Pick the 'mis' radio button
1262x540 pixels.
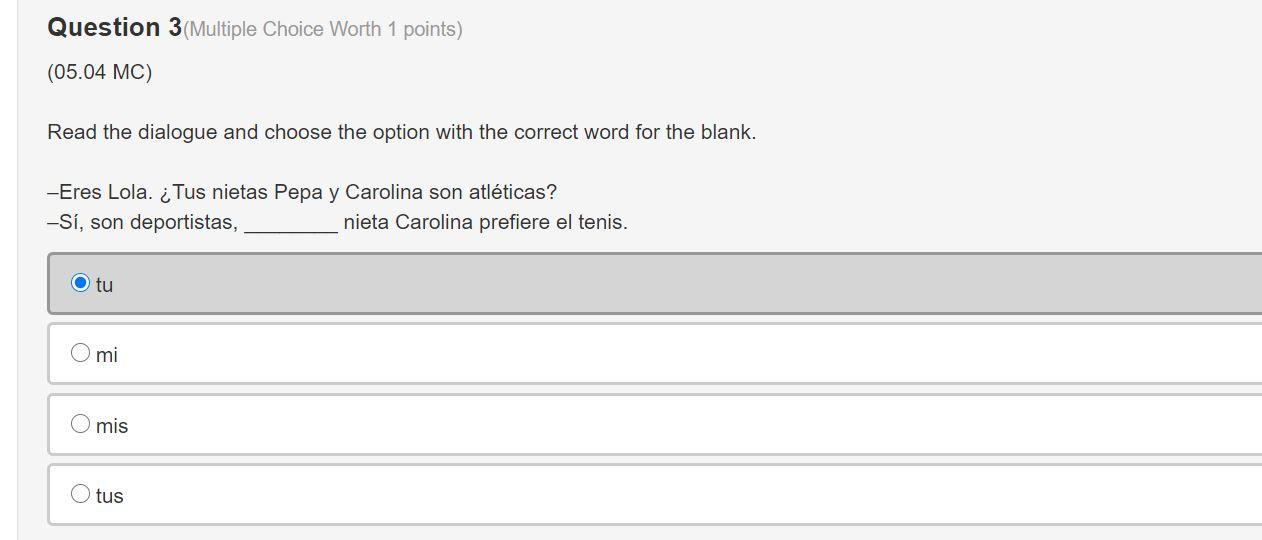coord(81,423)
